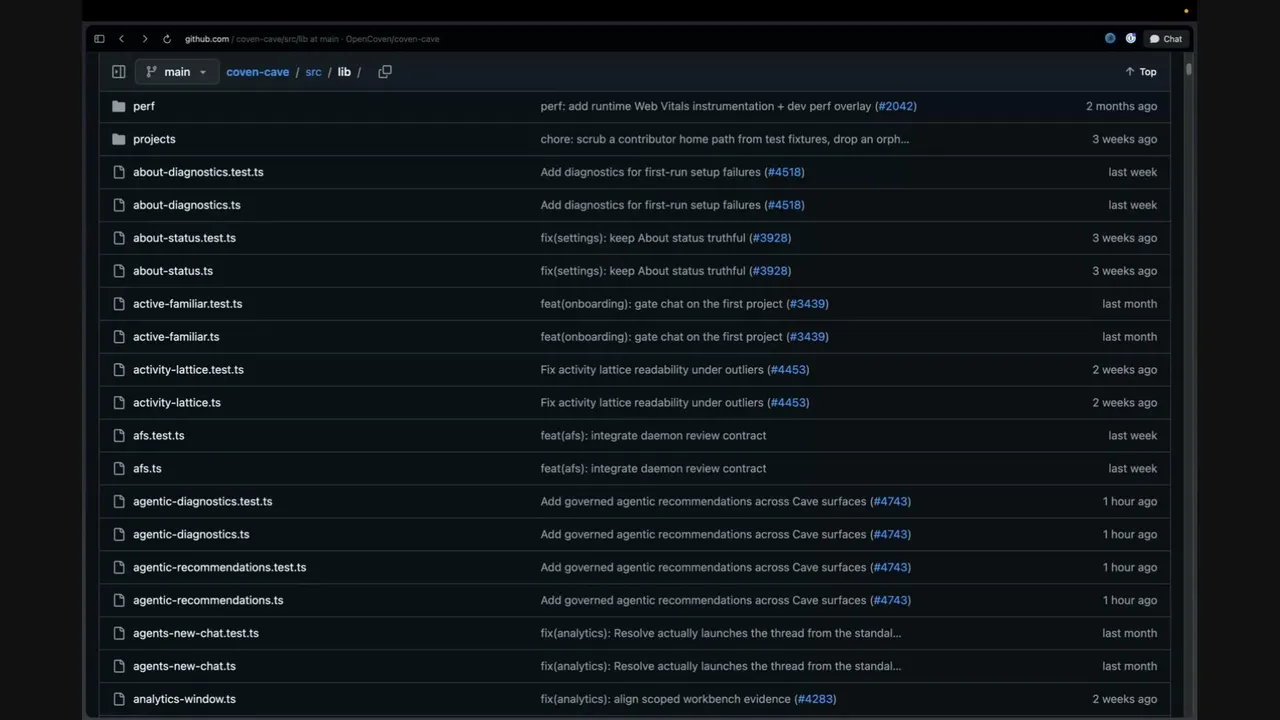Screen dimensions: 1280x720
Task: Open PR #3928 link in about-status.ts row
Action: (x=770, y=271)
